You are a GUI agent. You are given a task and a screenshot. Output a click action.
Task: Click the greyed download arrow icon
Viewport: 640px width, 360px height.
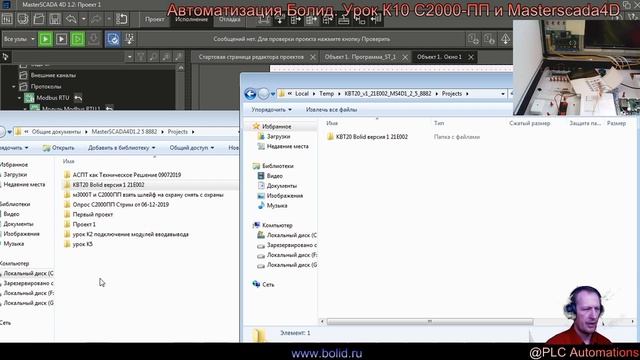tap(93, 39)
